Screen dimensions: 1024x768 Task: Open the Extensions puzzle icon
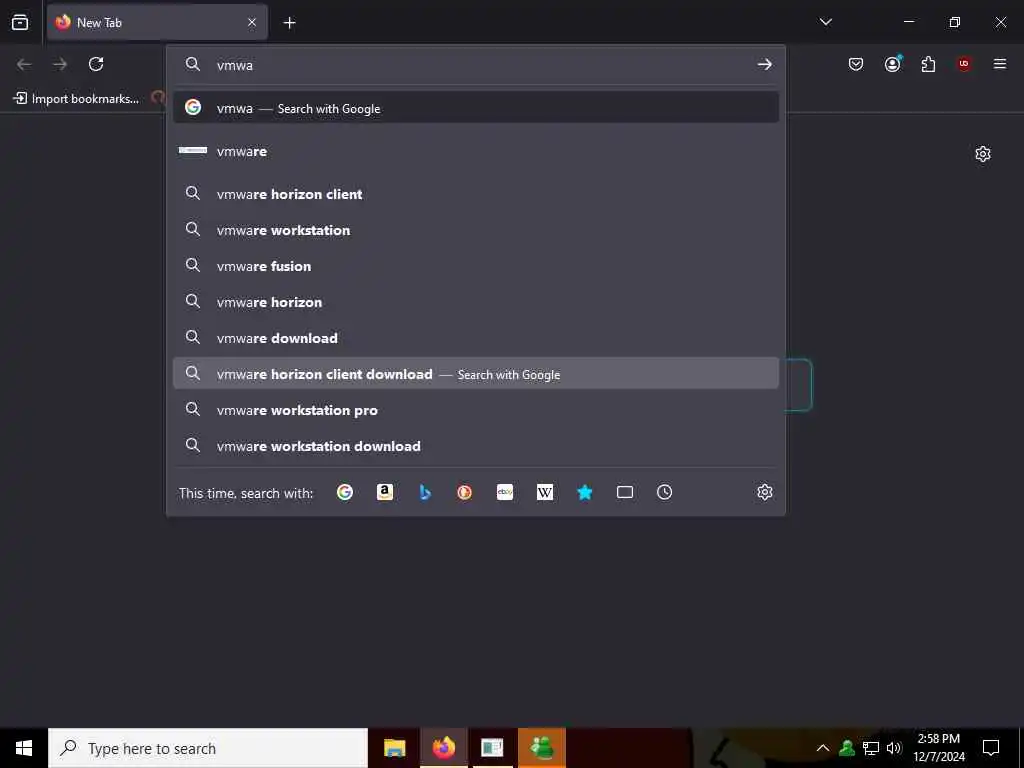point(928,64)
